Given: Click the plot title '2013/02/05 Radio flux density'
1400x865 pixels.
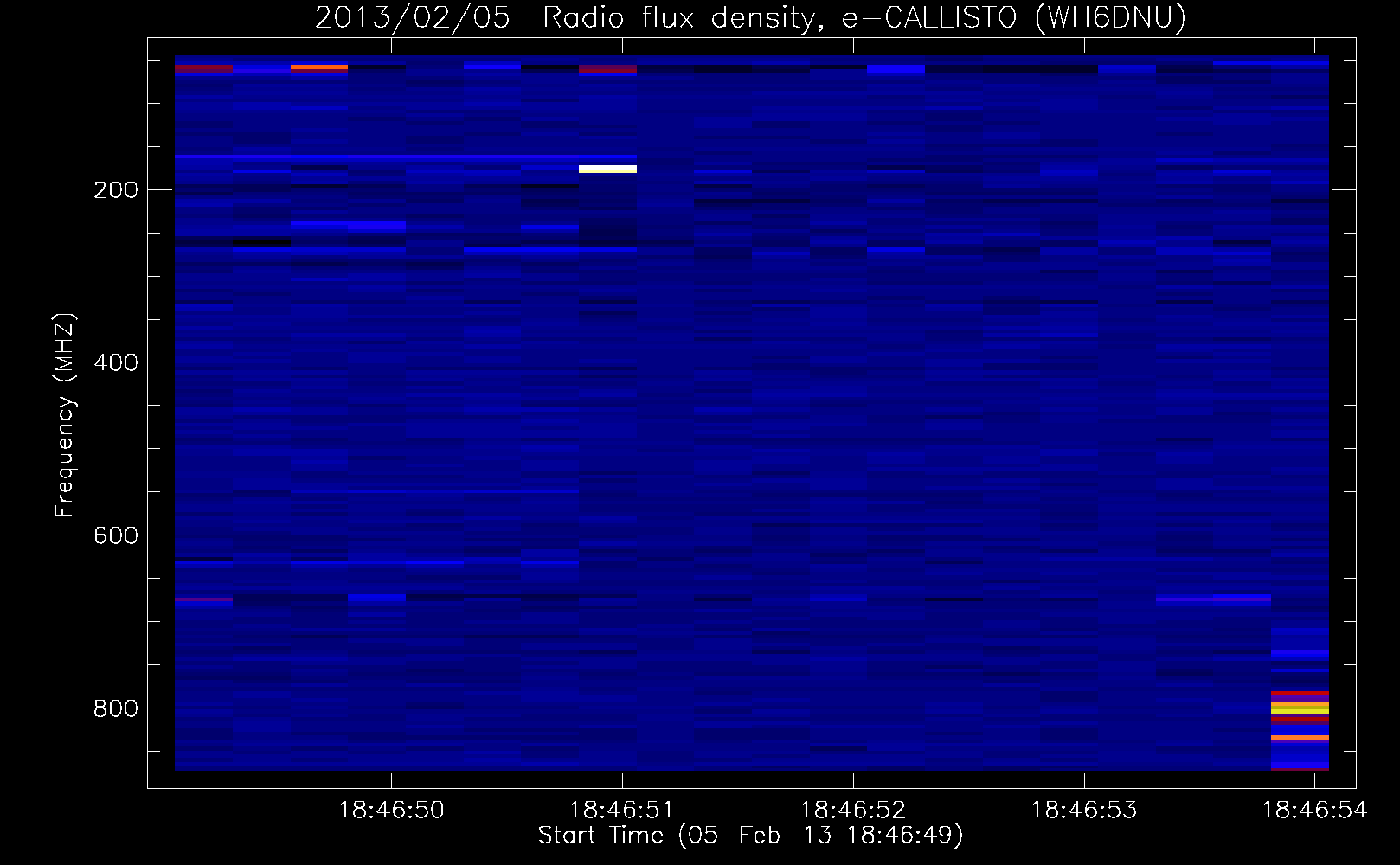Looking at the screenshot, I should (567, 18).
